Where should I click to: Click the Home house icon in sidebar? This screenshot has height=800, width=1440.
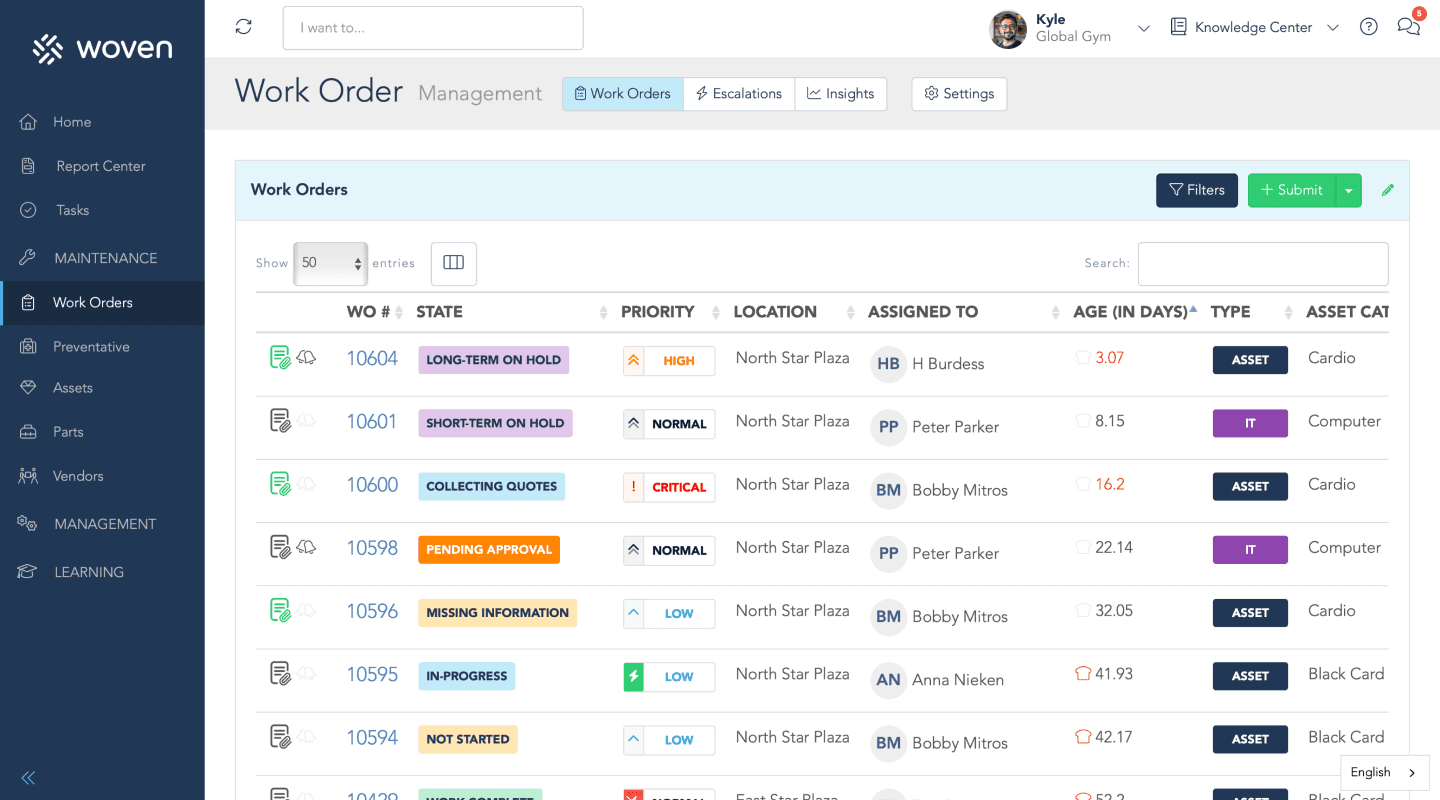(28, 122)
